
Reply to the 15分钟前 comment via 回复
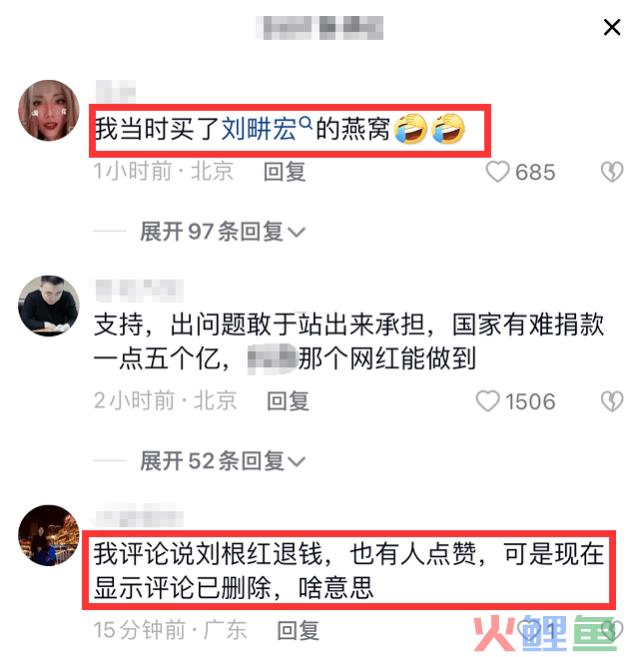coord(298,630)
